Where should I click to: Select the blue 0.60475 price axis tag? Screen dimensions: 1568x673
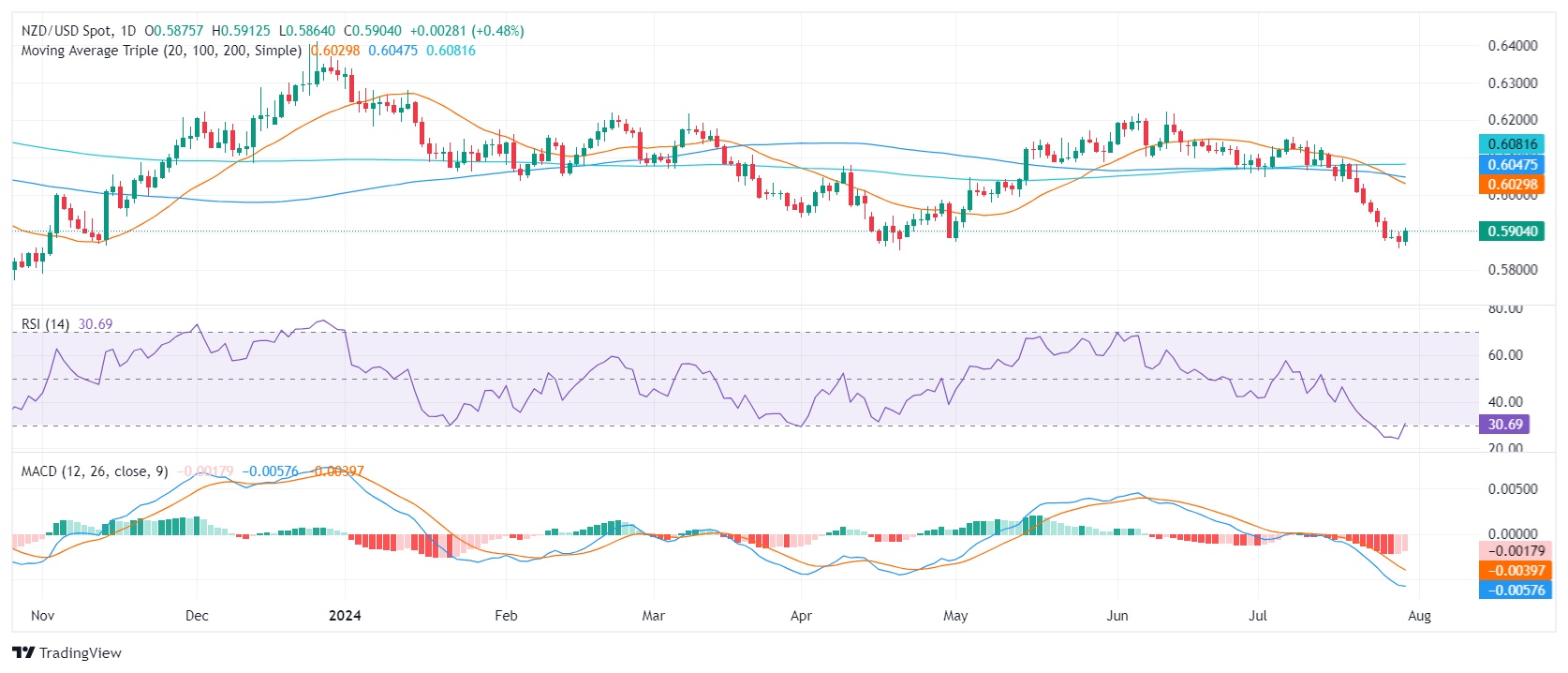click(x=1511, y=165)
